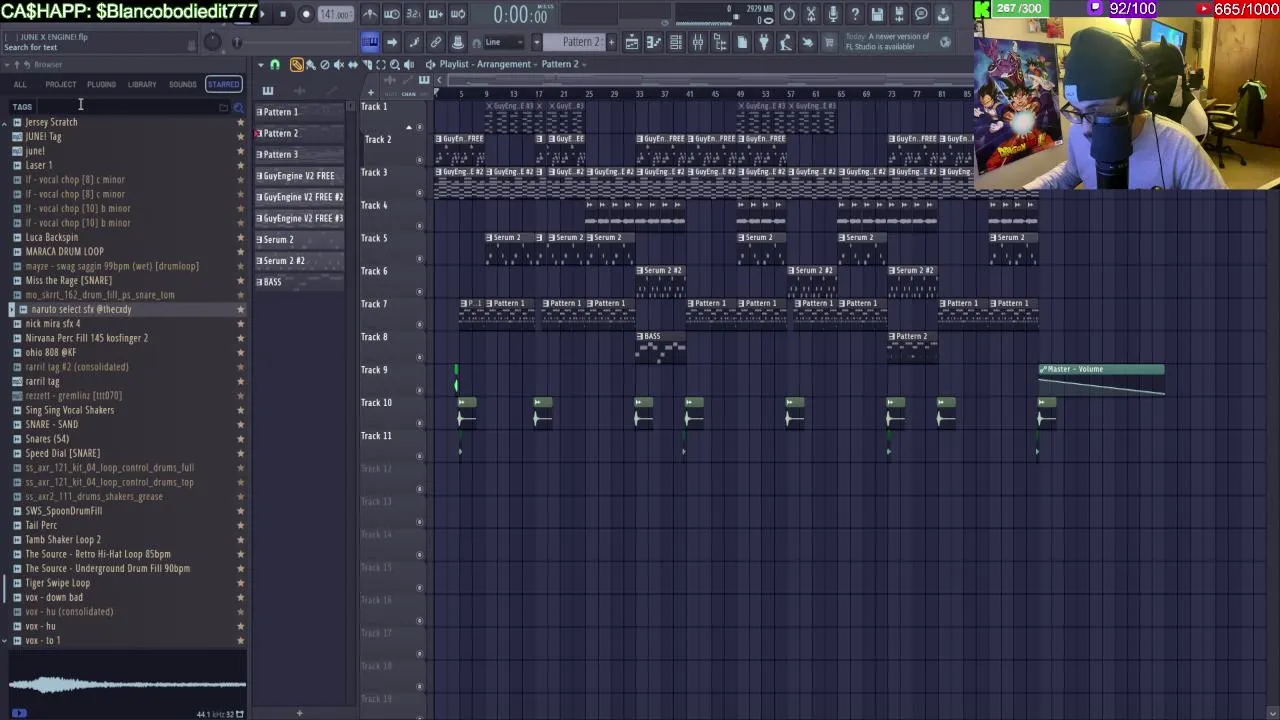This screenshot has height=720, width=1280.
Task: Expand the naruto select sfx entry
Action: pos(11,309)
